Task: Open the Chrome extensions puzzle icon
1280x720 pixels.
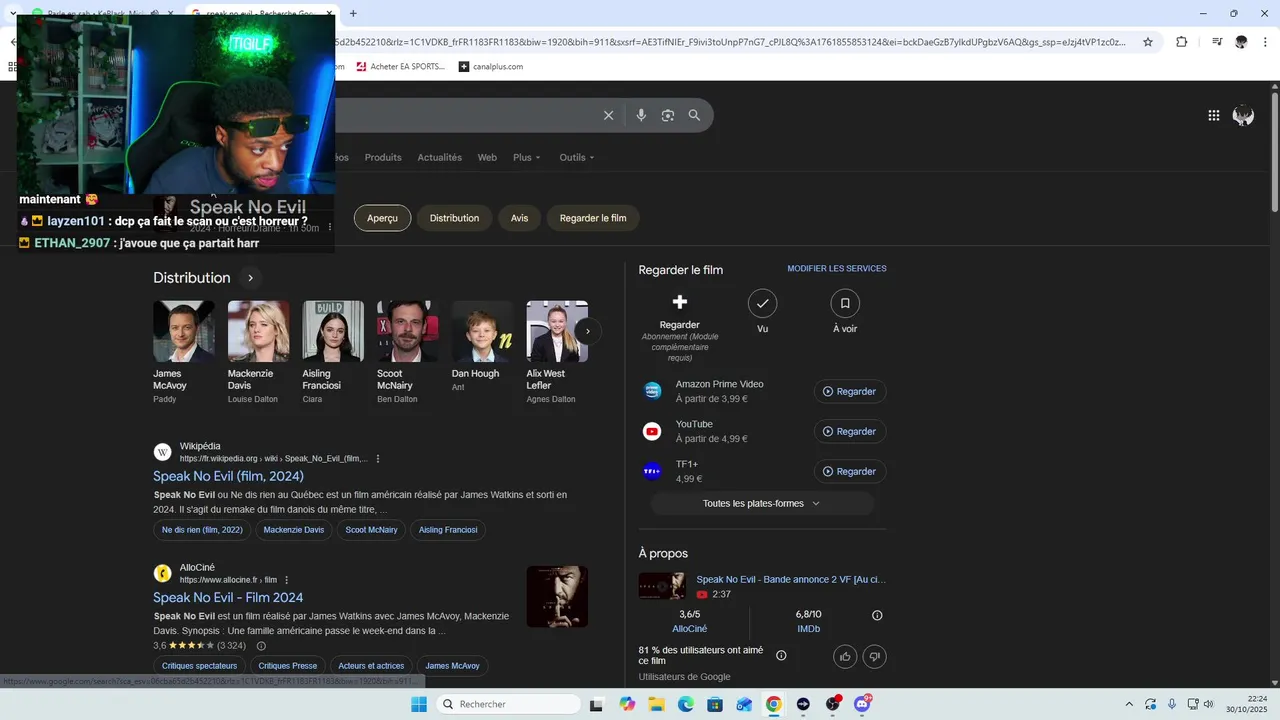Action: point(1182,42)
